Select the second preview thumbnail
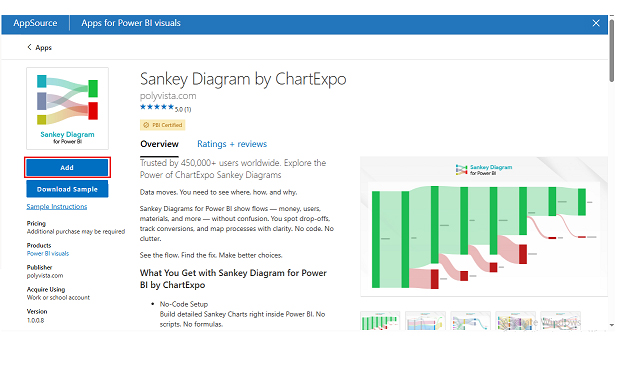The width and height of the screenshot is (617, 372). [425, 321]
